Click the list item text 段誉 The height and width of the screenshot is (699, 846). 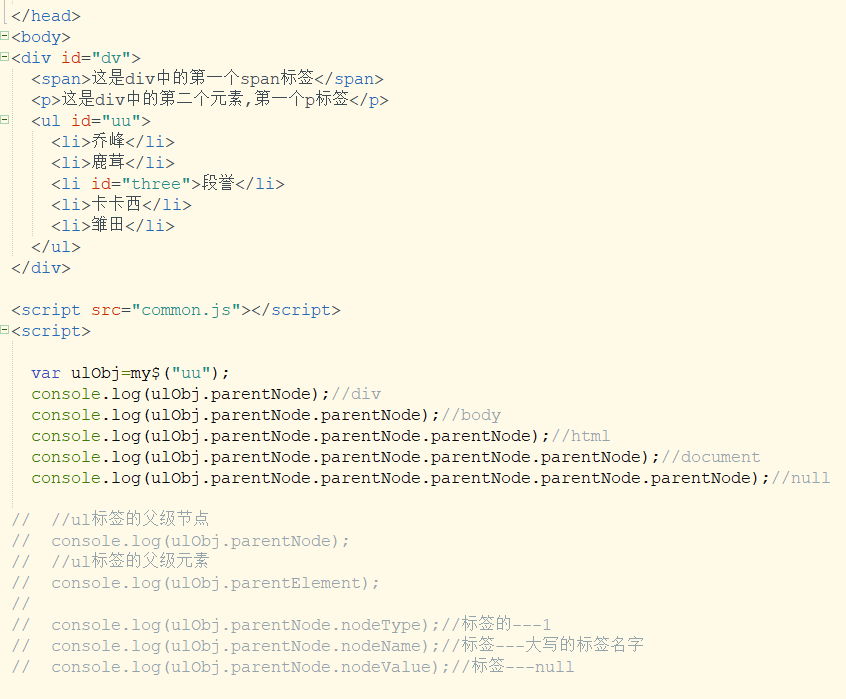[218, 183]
